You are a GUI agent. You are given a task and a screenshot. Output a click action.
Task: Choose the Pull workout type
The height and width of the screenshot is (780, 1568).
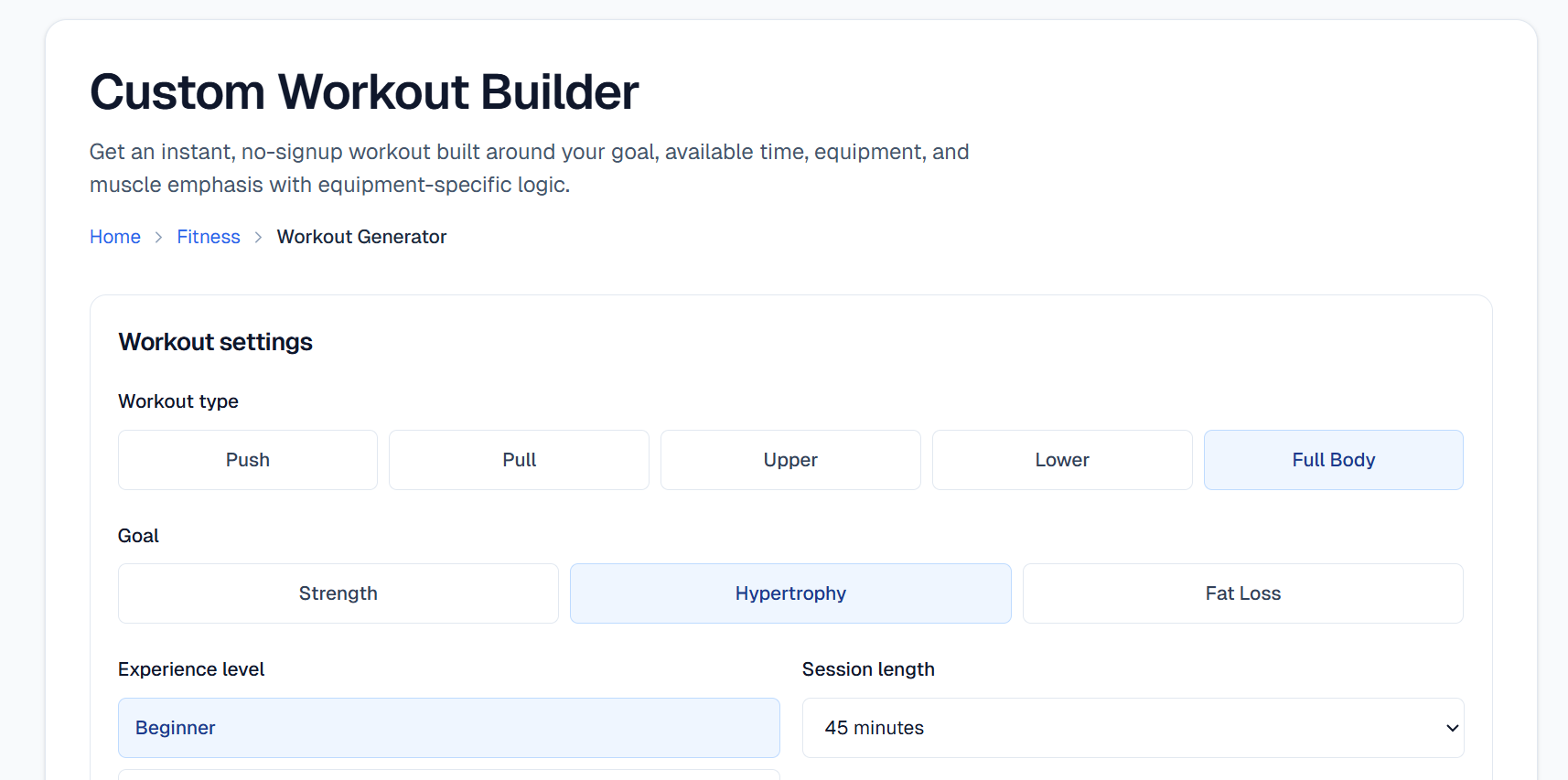[519, 460]
